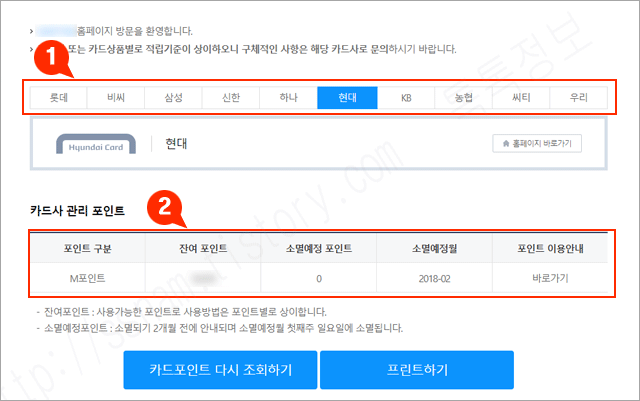Click 카드포인트 다시 조회하기 button
The width and height of the screenshot is (640, 401).
coord(220,370)
